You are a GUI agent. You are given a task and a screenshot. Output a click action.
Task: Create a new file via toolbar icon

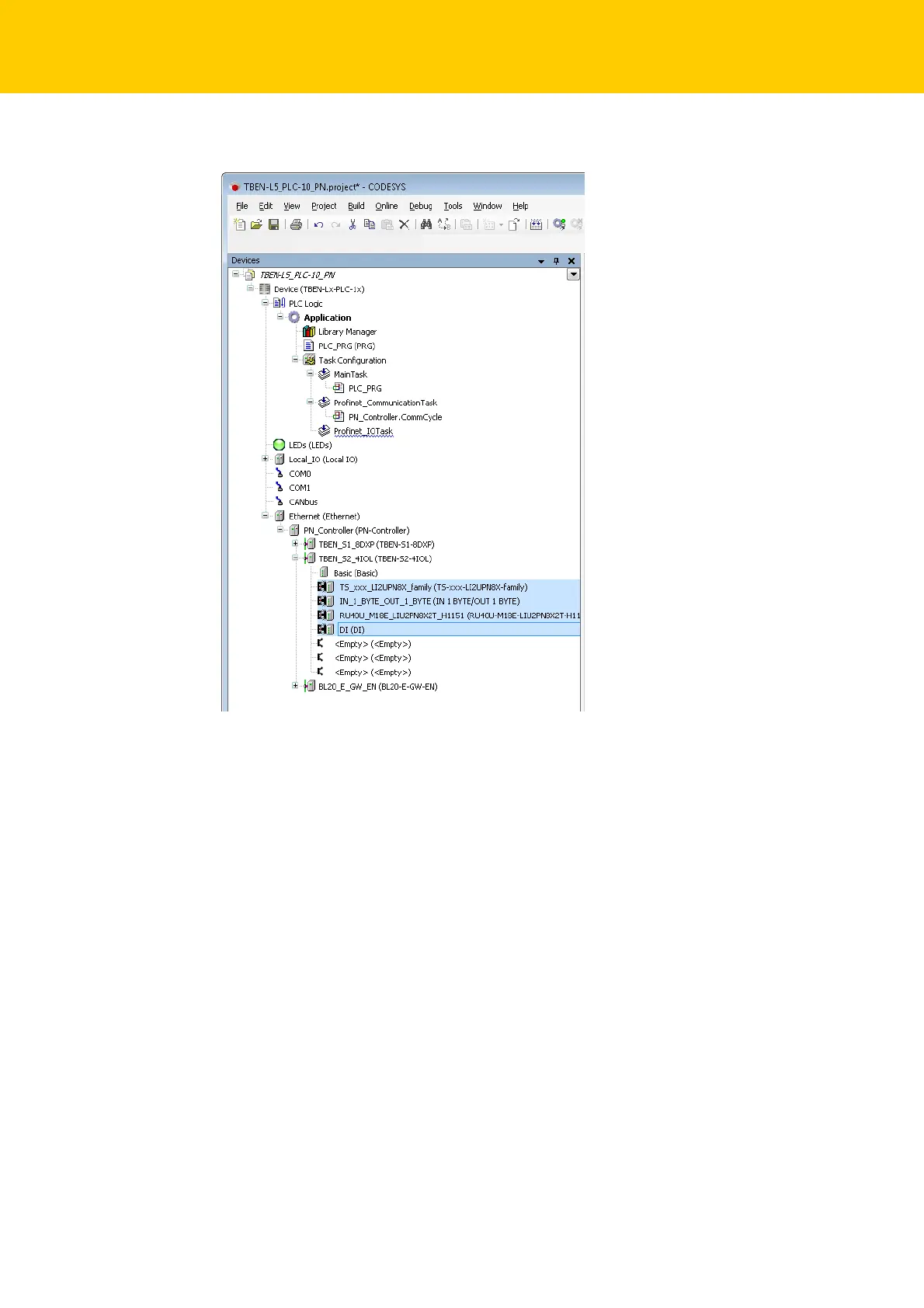coord(239,224)
